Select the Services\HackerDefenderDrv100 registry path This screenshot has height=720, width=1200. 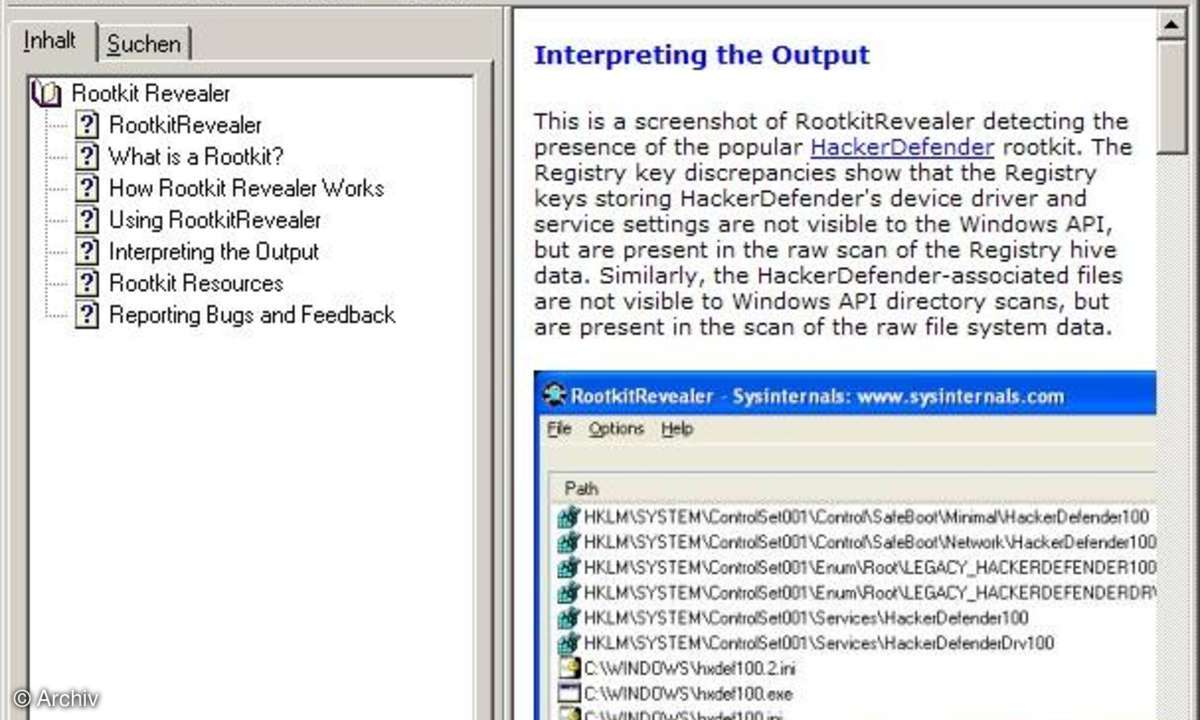click(818, 643)
